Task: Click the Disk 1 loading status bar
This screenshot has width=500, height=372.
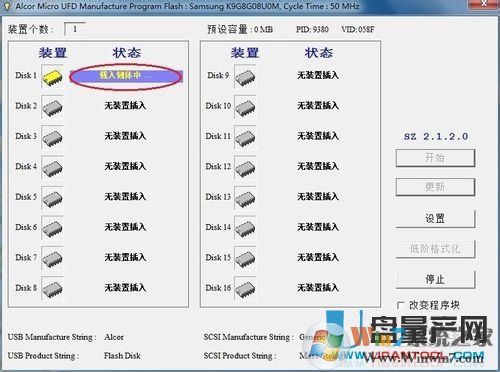Action: tap(126, 76)
